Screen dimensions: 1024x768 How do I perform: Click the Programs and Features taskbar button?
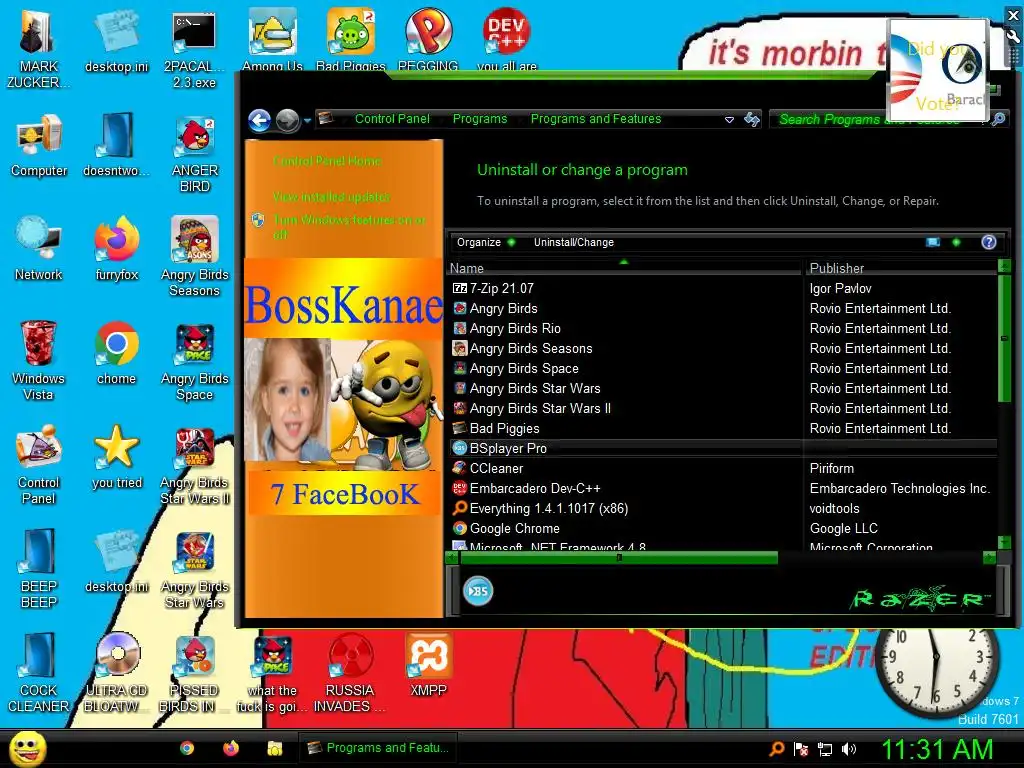(x=377, y=748)
